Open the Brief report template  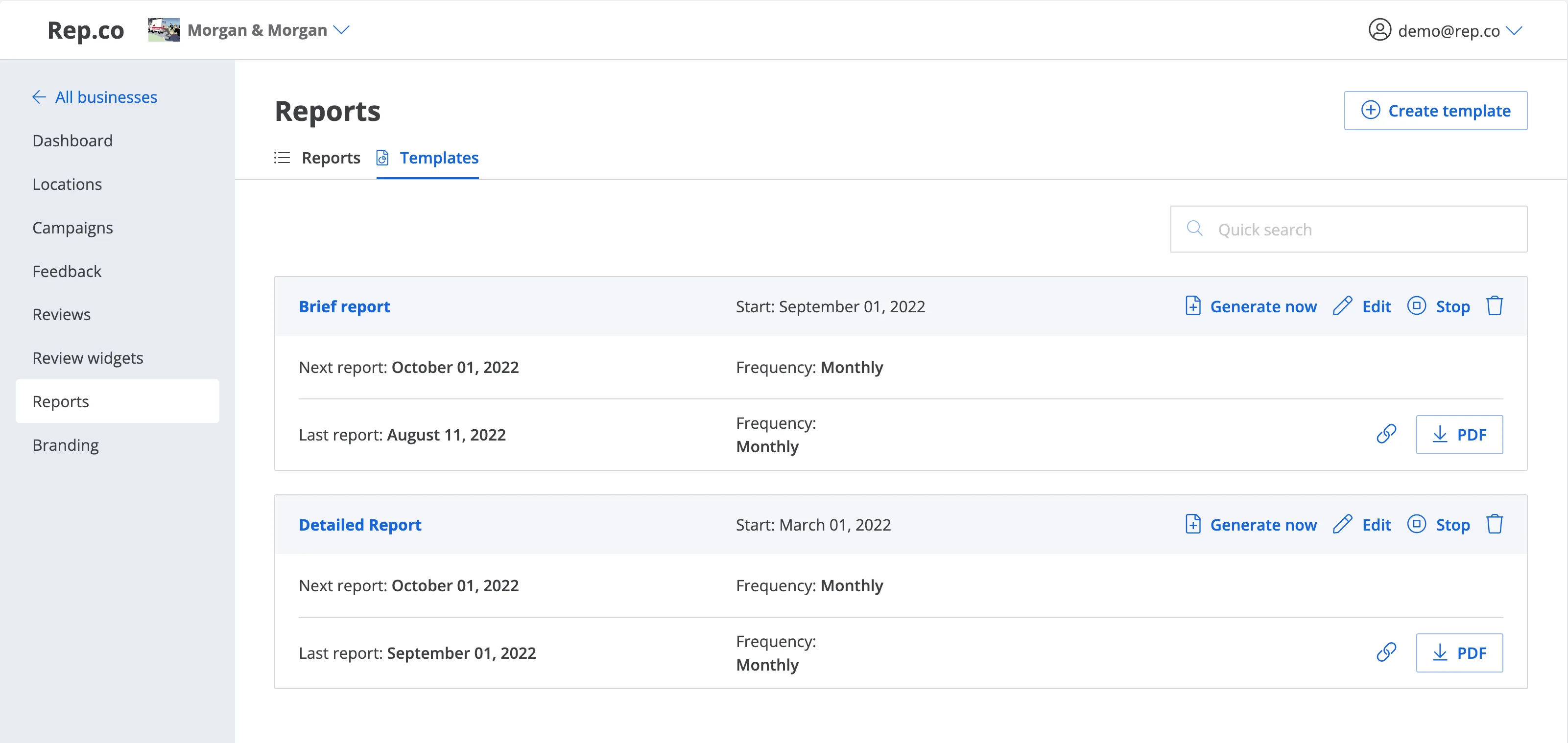pyautogui.click(x=345, y=306)
